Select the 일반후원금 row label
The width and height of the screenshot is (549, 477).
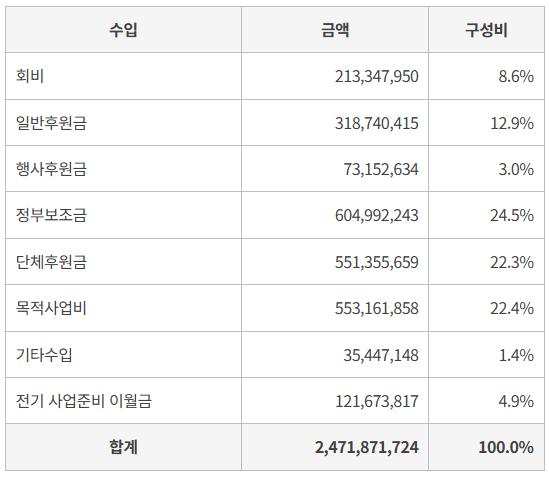click(51, 123)
